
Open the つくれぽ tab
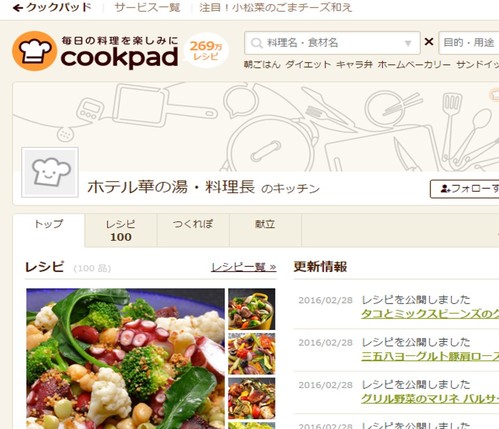[x=193, y=230]
